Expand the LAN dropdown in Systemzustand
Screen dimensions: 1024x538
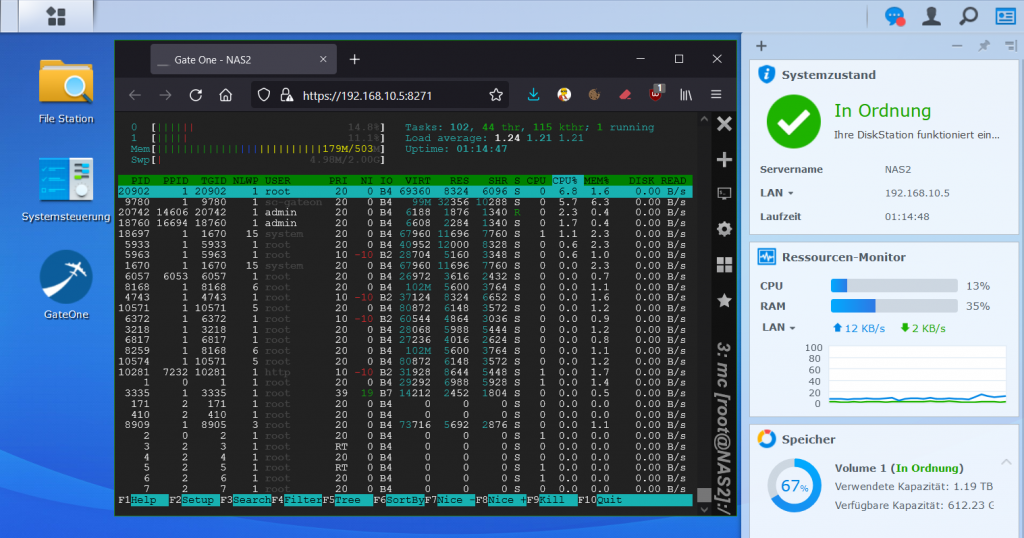[x=776, y=192]
